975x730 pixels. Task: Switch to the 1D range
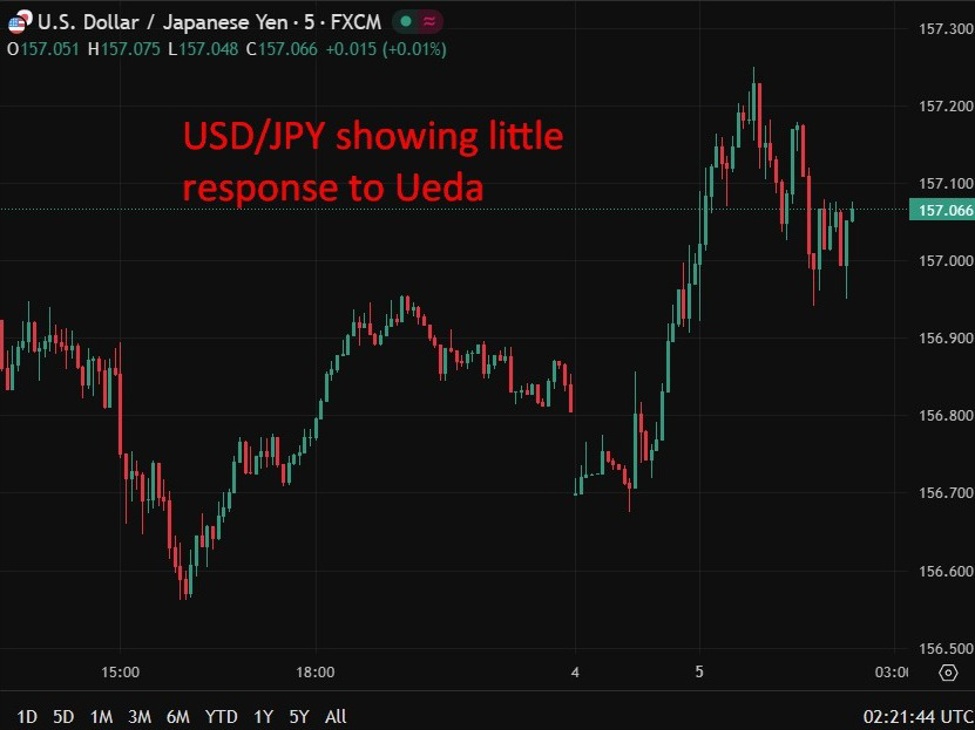pyautogui.click(x=28, y=717)
